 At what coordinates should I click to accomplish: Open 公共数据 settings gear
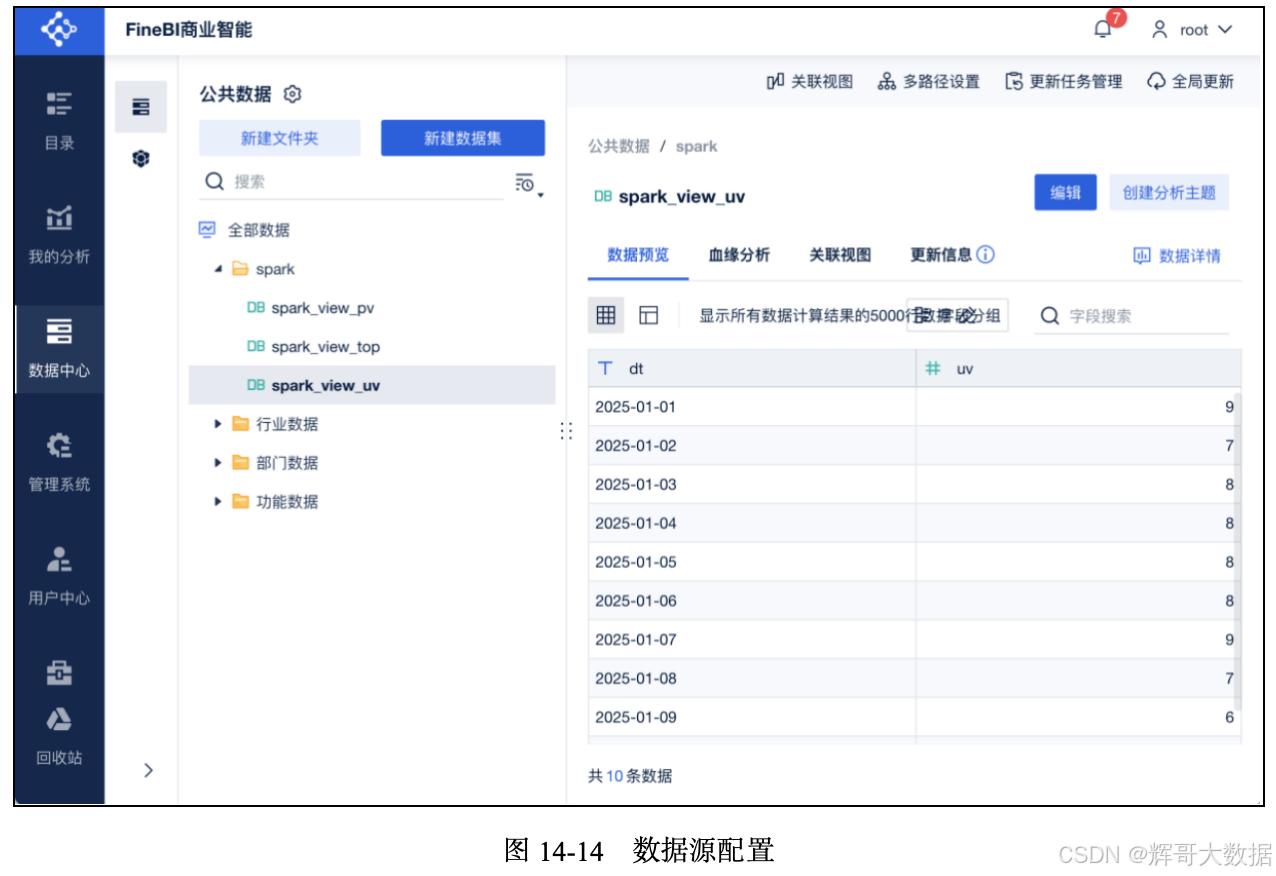click(292, 94)
